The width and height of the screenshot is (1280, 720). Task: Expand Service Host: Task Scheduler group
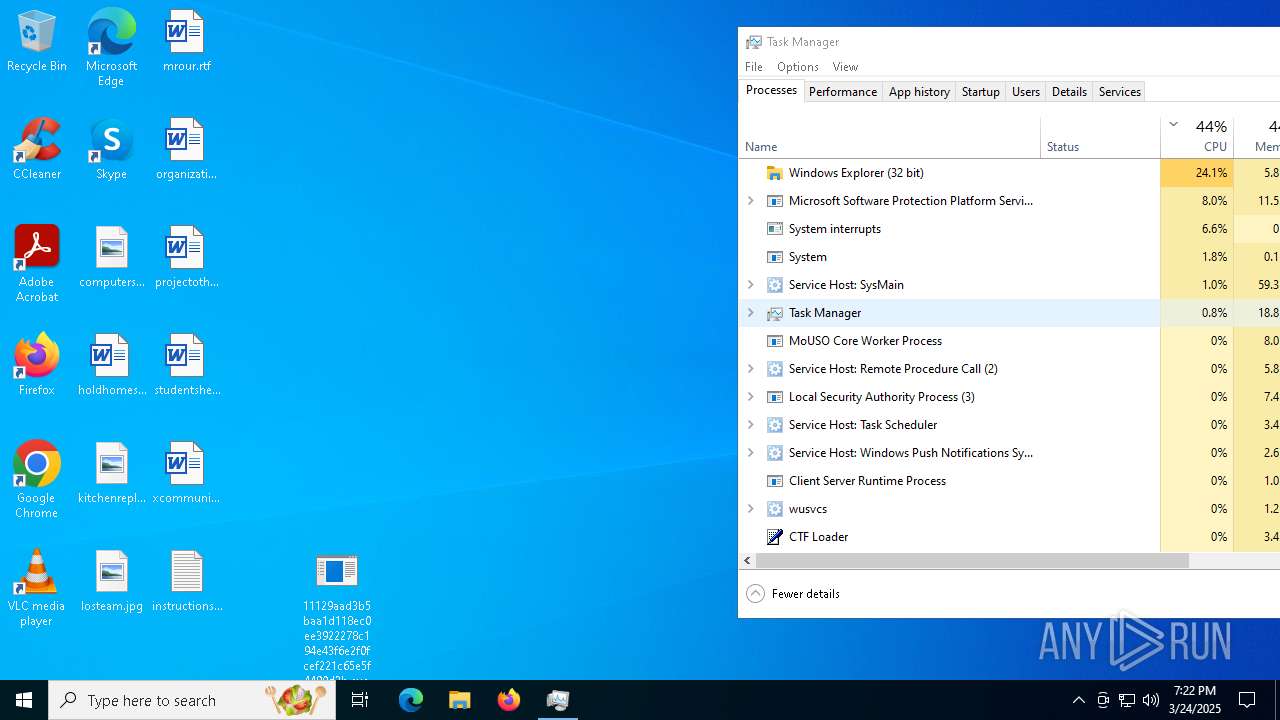tap(751, 425)
